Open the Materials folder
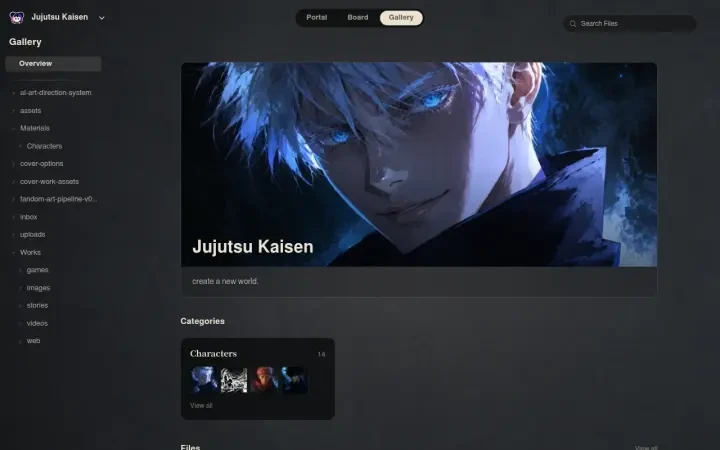Screen dimensions: 720x450 pyautogui.click(x=34, y=129)
